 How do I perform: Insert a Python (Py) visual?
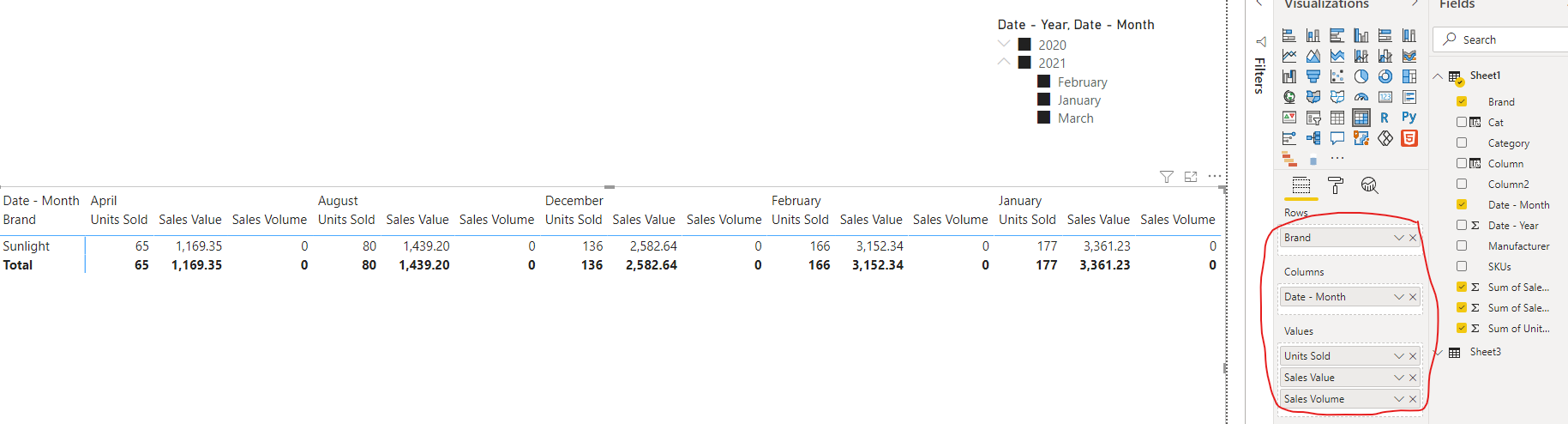1409,118
